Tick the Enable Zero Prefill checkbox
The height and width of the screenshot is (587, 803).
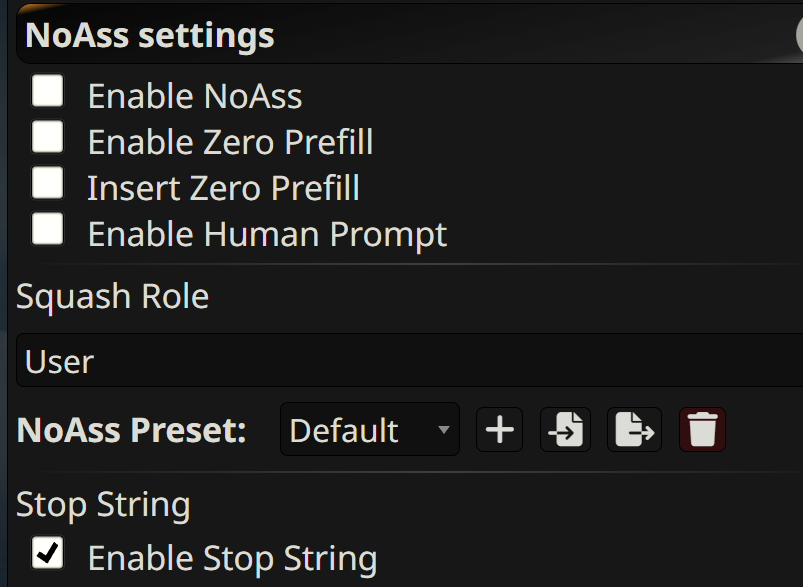click(47, 138)
